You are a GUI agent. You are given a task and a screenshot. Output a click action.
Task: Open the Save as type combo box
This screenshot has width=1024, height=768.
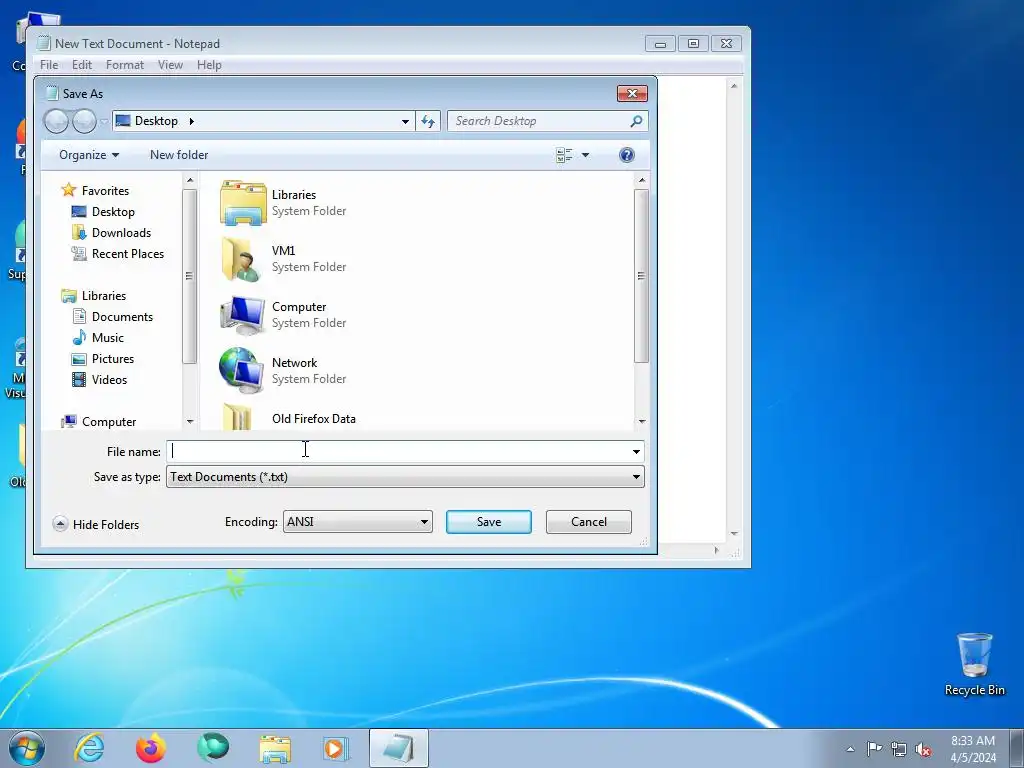(x=405, y=477)
